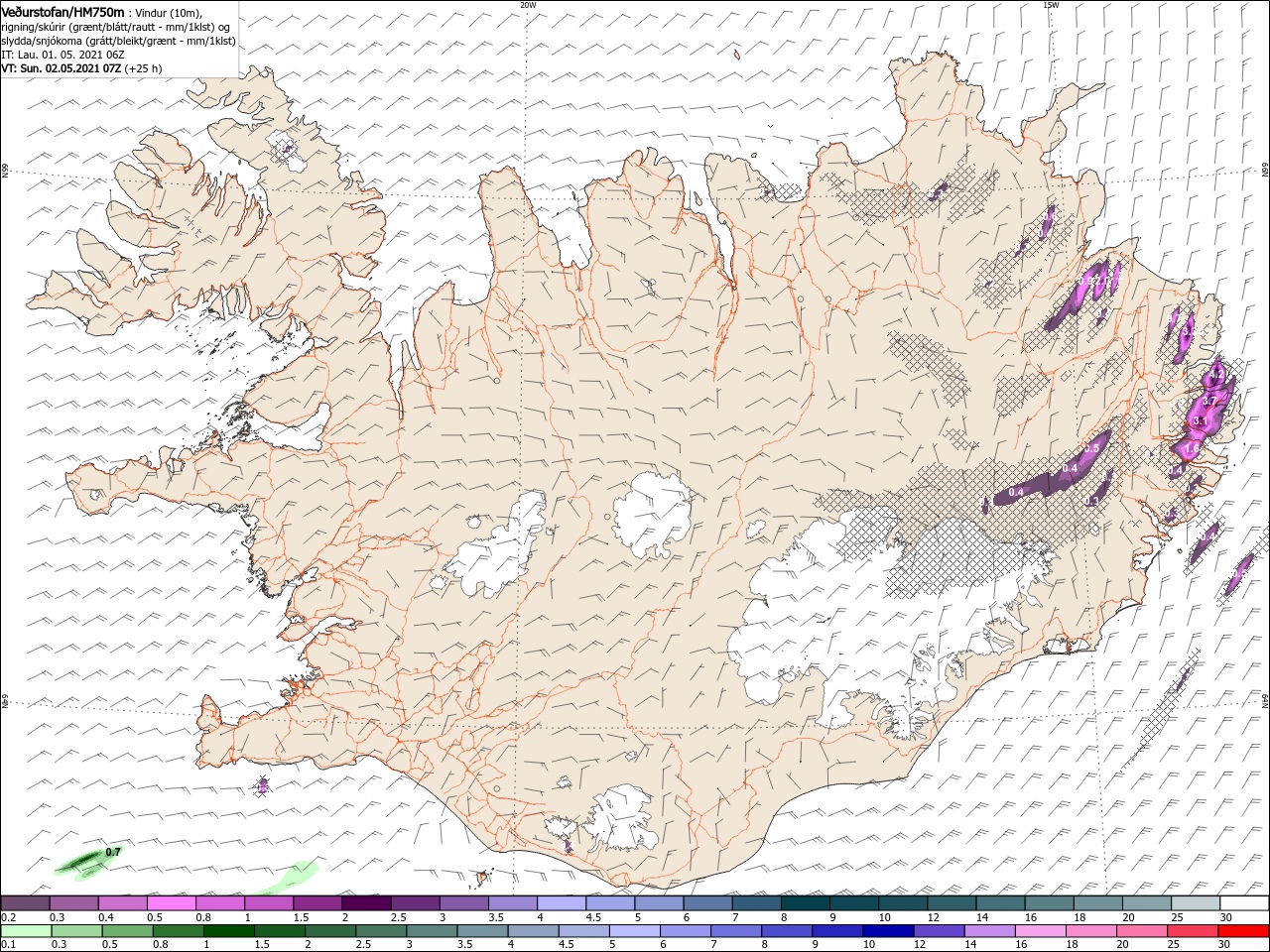Pick the 14 violet swatch in rain scale
1270x952 pixels.
[990, 931]
